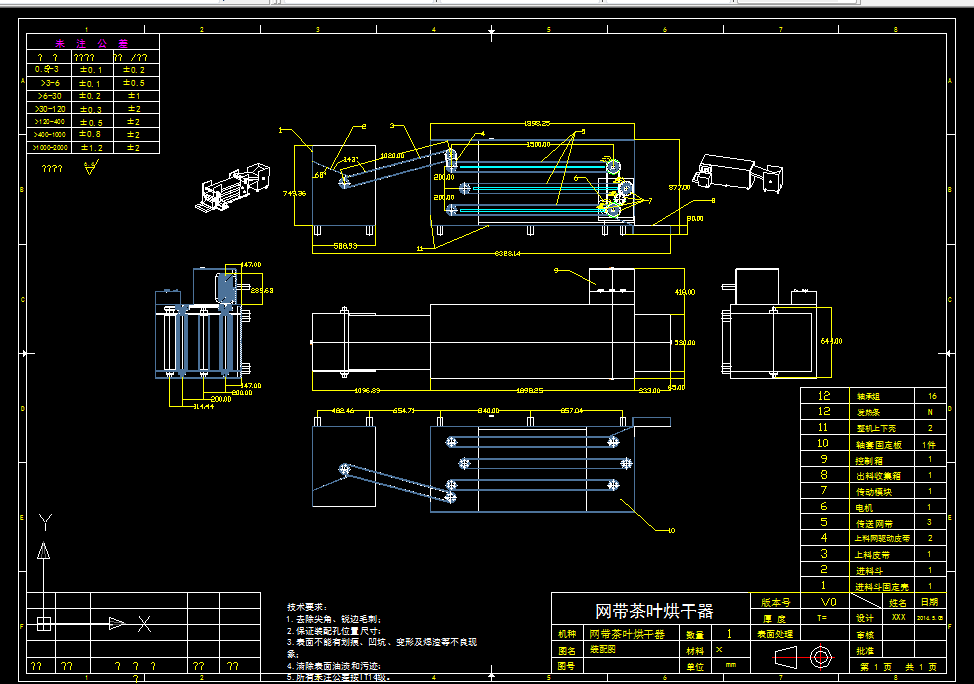Click the ±0.3 tolerance value
974x684 pixels.
click(91, 109)
